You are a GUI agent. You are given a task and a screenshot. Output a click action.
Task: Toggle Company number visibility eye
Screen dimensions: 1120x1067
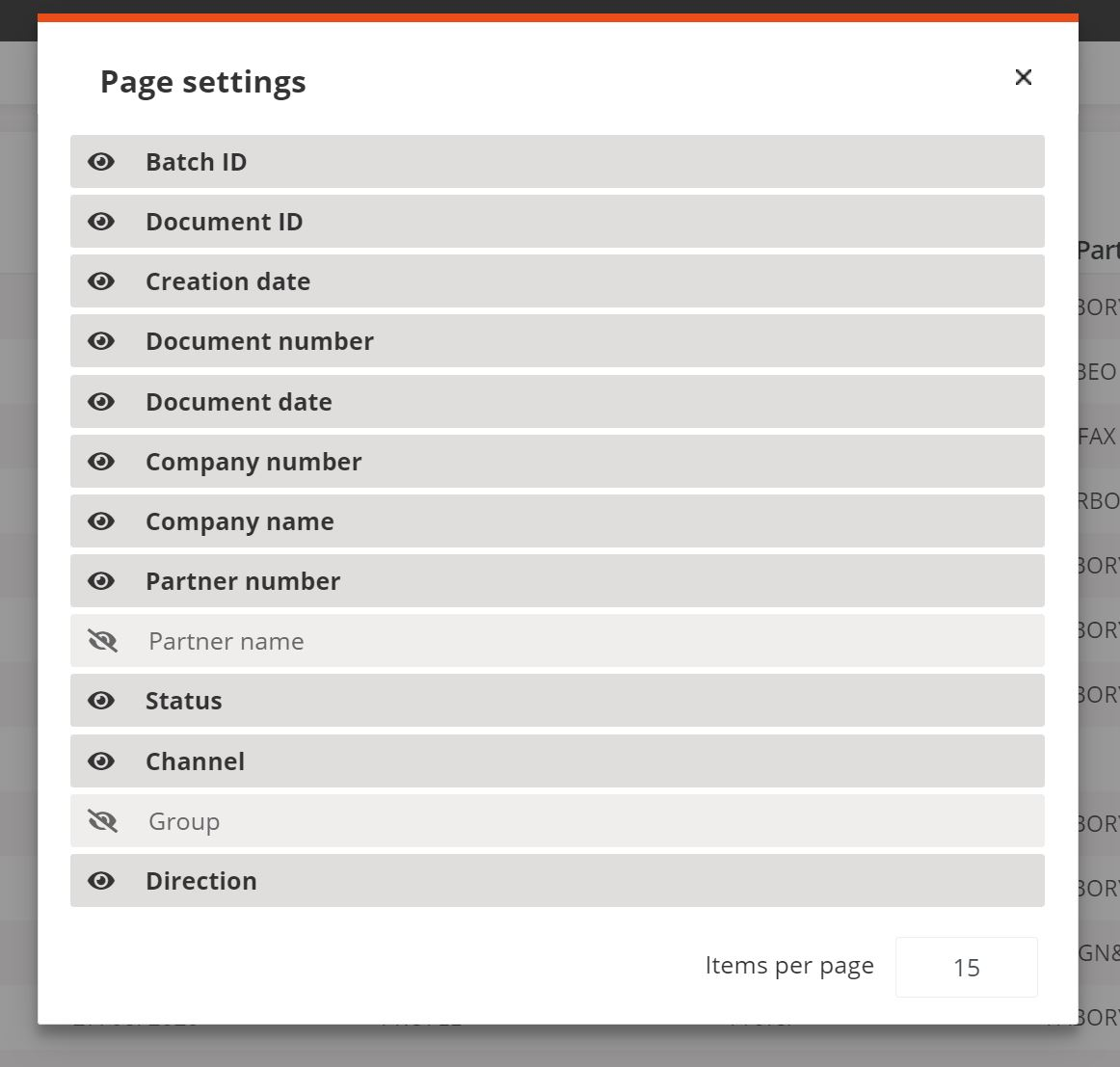[101, 462]
